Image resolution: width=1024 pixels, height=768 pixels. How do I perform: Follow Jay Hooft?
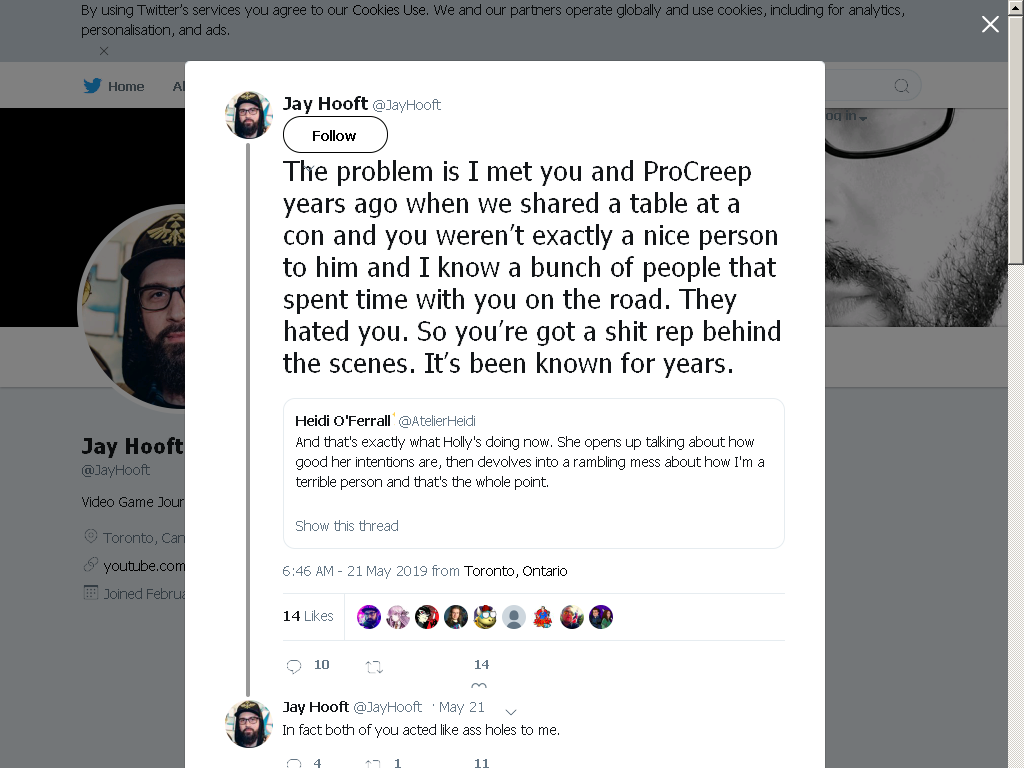pyautogui.click(x=335, y=135)
